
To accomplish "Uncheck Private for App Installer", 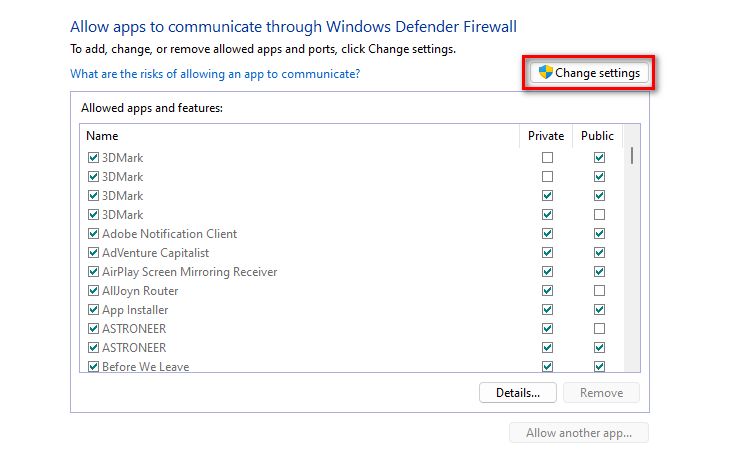I will (x=548, y=310).
